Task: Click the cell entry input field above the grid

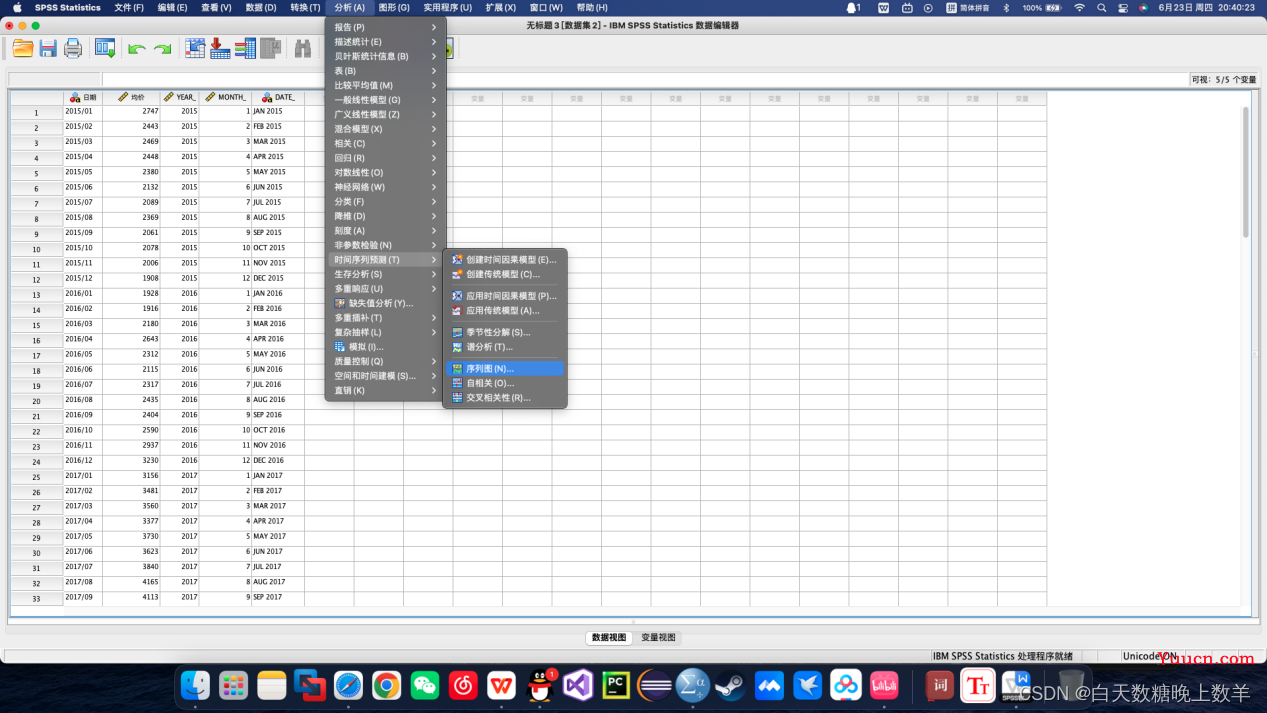Action: coord(644,79)
